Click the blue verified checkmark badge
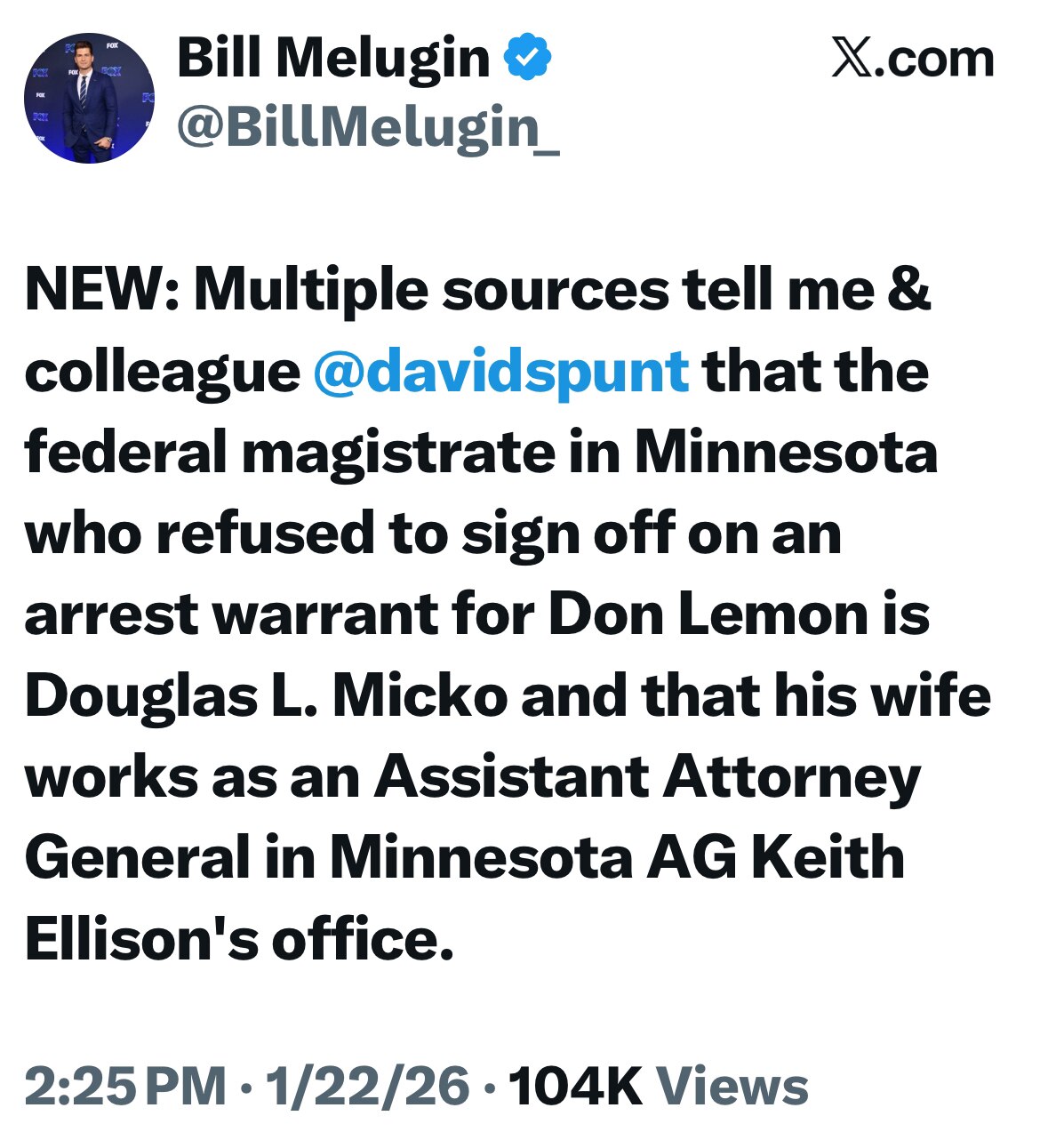Viewport: 1040px width, 1148px height. click(x=528, y=57)
